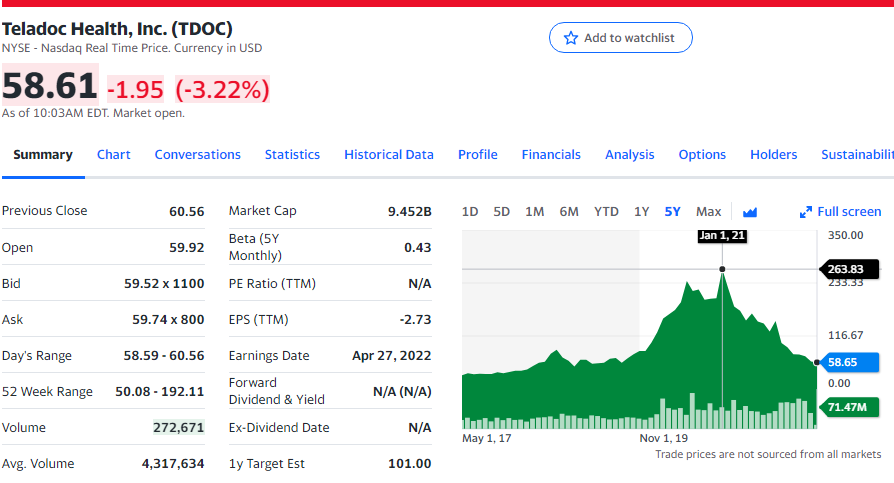The width and height of the screenshot is (894, 483).
Task: Open the chart type area icon
Action: (x=750, y=212)
